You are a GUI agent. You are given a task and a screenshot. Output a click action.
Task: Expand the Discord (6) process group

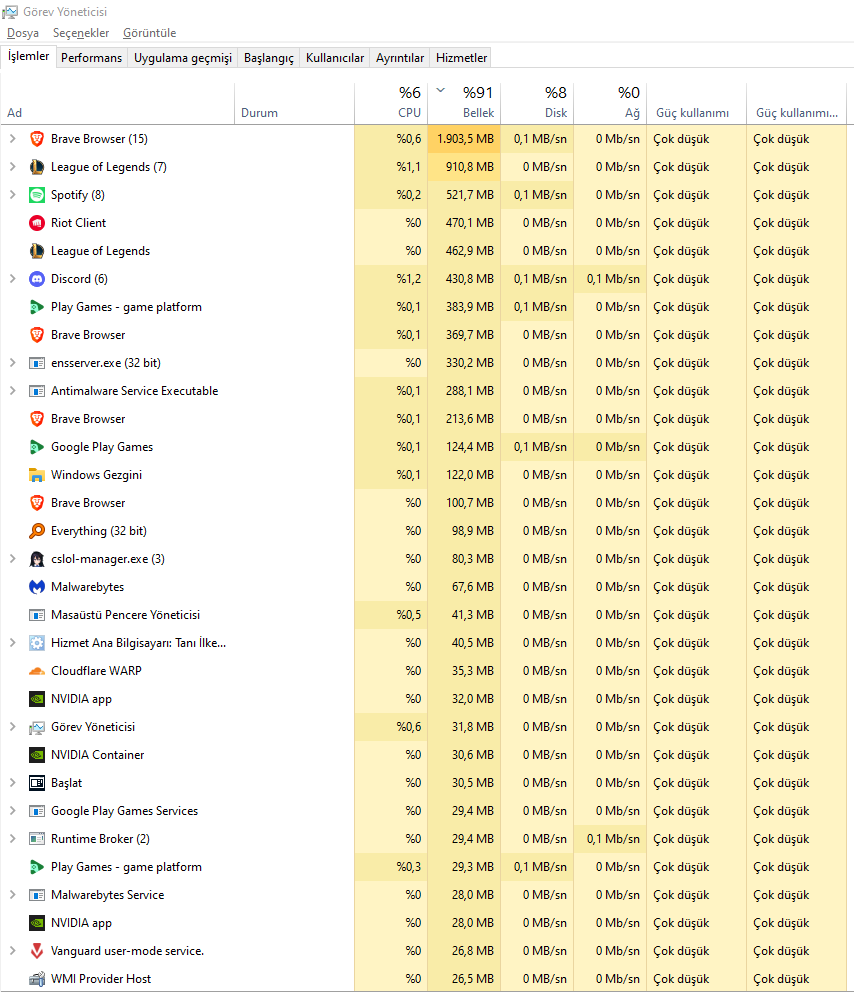pyautogui.click(x=13, y=278)
